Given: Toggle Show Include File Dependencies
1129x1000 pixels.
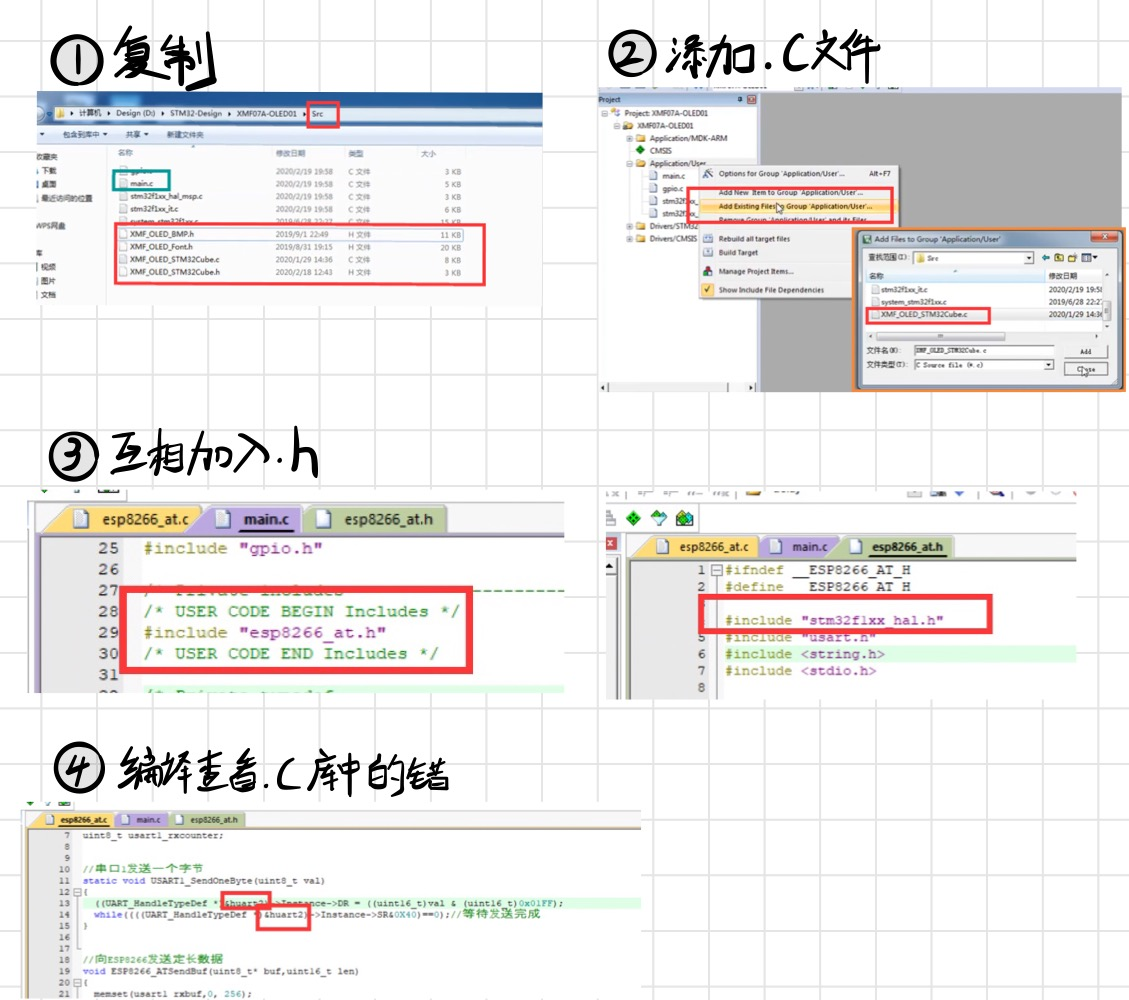Looking at the screenshot, I should click(x=707, y=290).
